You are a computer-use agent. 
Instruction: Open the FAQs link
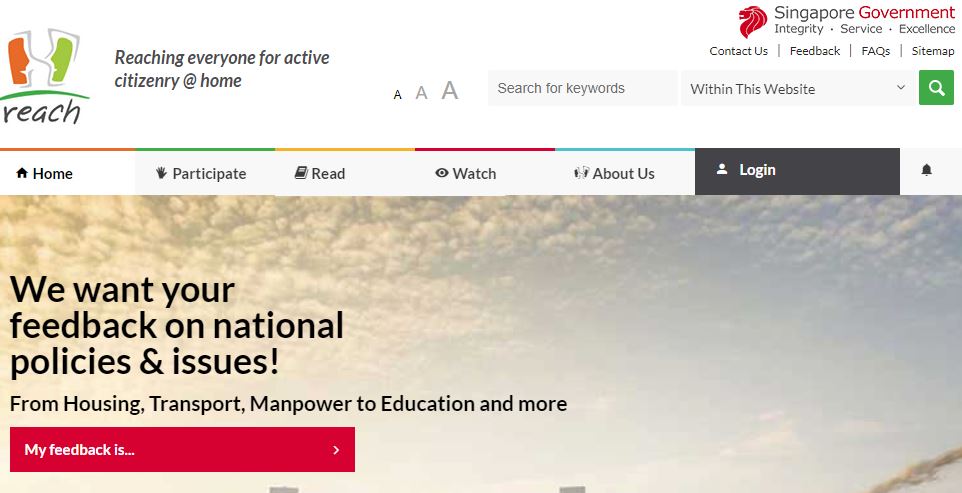[875, 51]
